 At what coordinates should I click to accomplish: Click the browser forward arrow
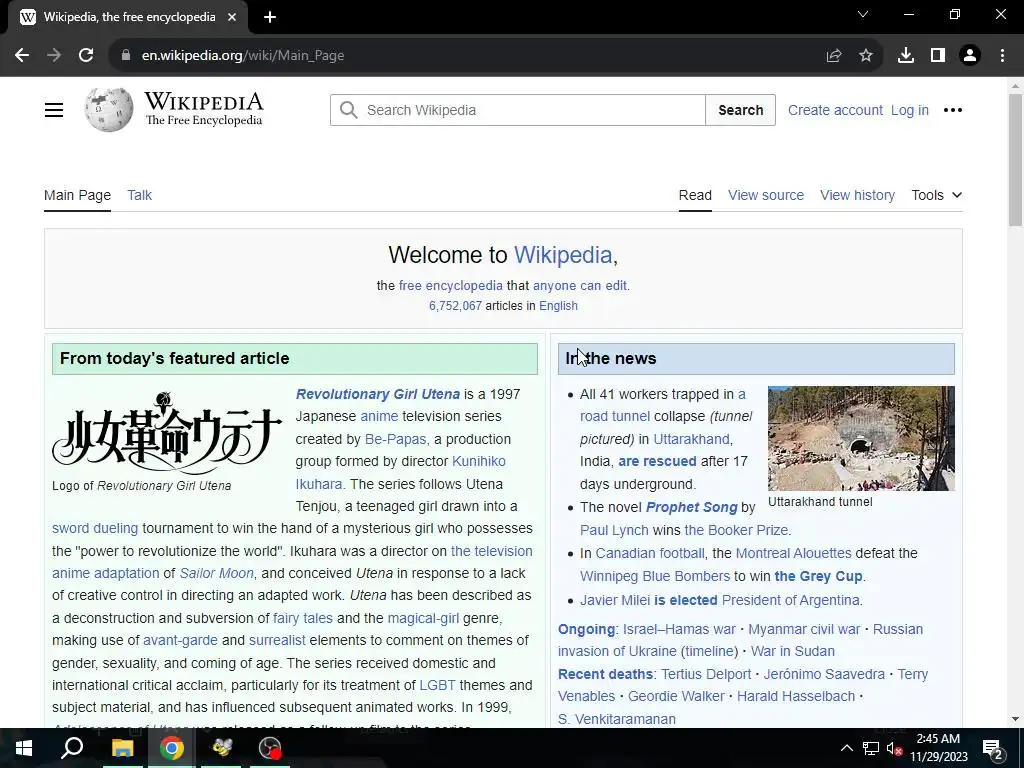[54, 56]
